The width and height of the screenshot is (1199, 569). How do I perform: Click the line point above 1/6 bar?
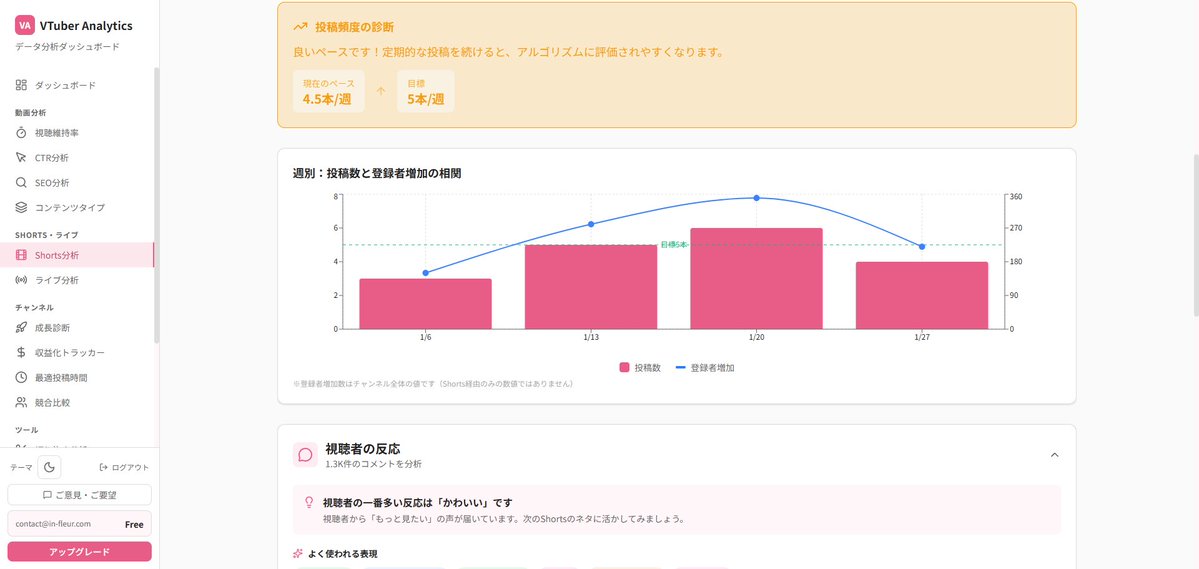pyautogui.click(x=426, y=273)
